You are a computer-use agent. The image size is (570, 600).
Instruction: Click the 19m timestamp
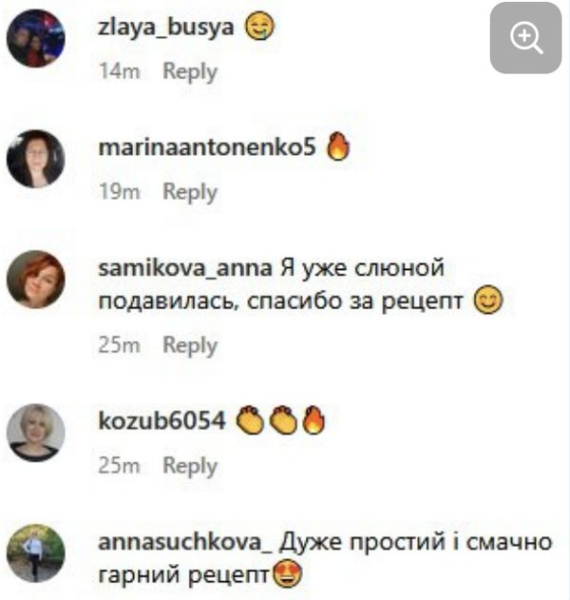tap(119, 192)
